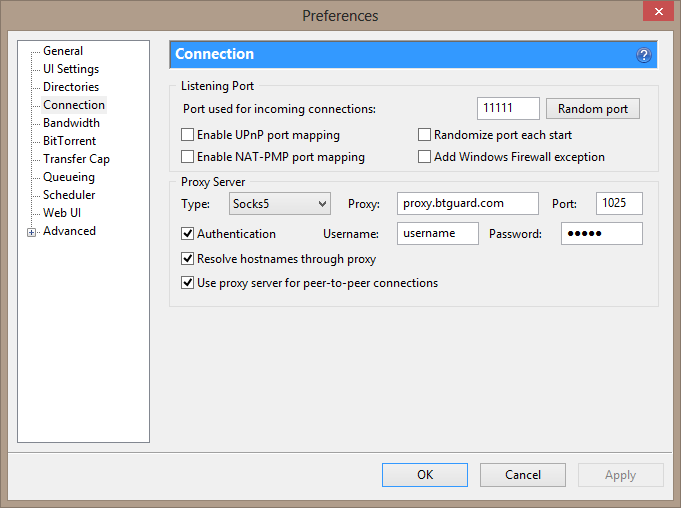Click the incoming port number field
This screenshot has height=508, width=681.
(x=508, y=109)
